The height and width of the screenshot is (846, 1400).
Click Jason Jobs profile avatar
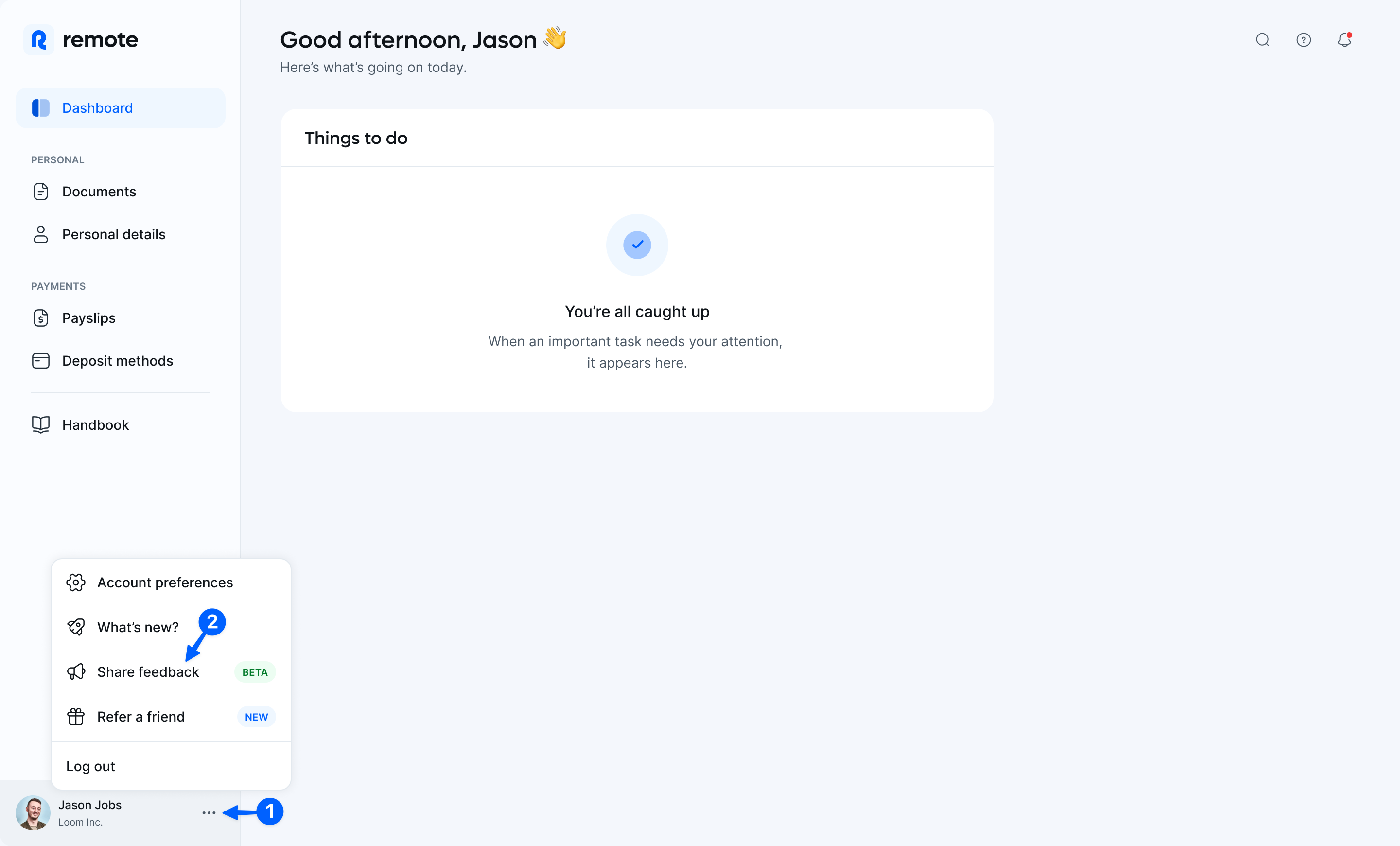coord(33,813)
